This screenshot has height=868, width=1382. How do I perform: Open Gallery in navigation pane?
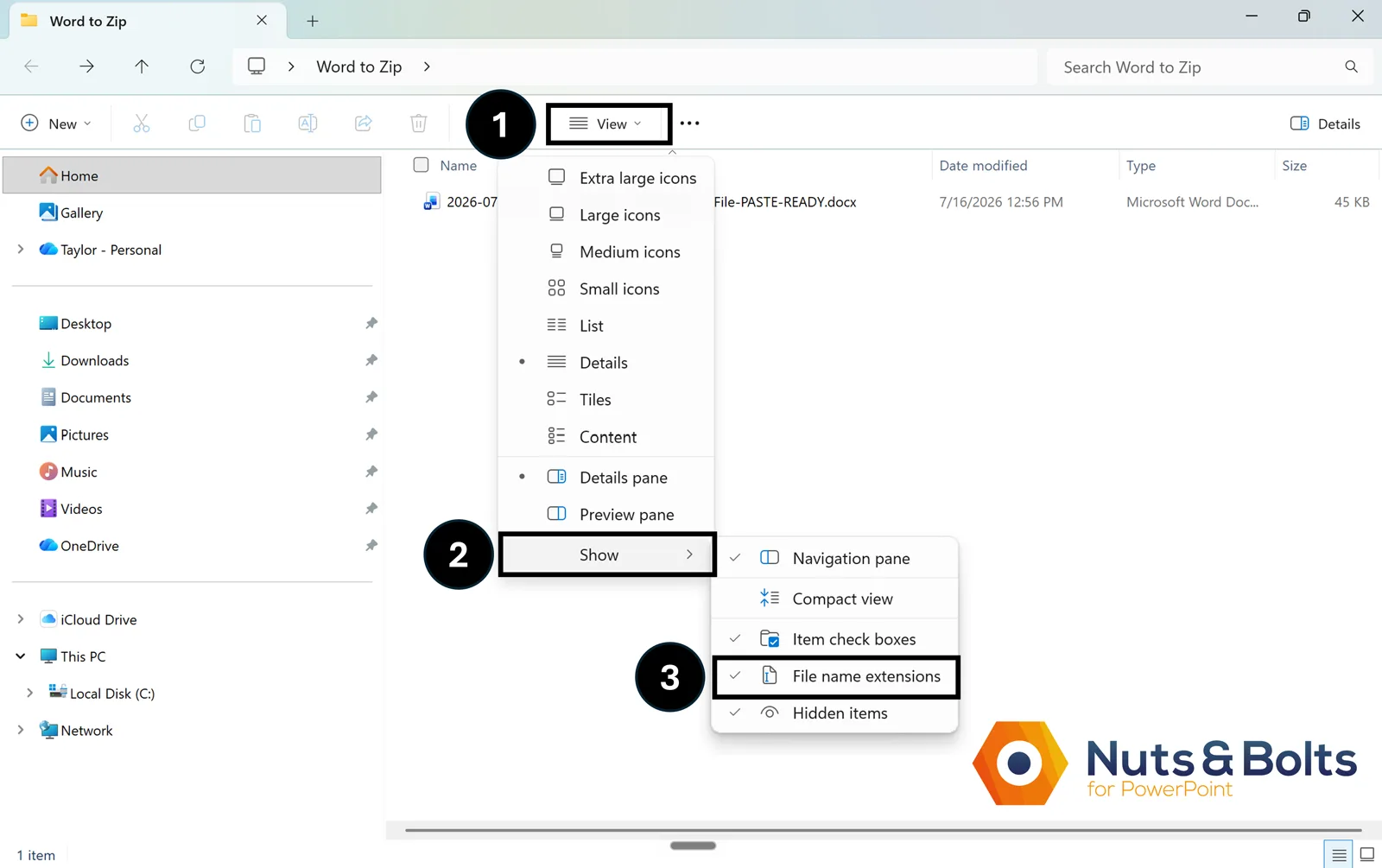pos(192,212)
